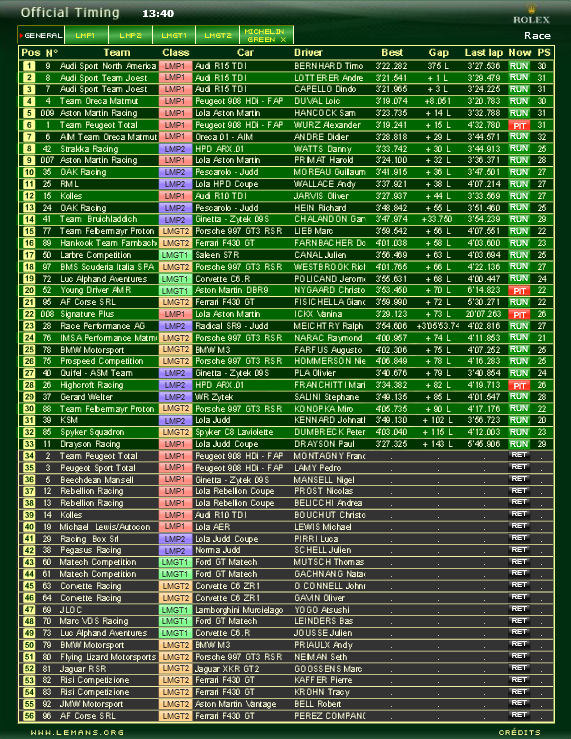Select the Drayson Racing row
The height and width of the screenshot is (739, 571).
click(x=286, y=444)
